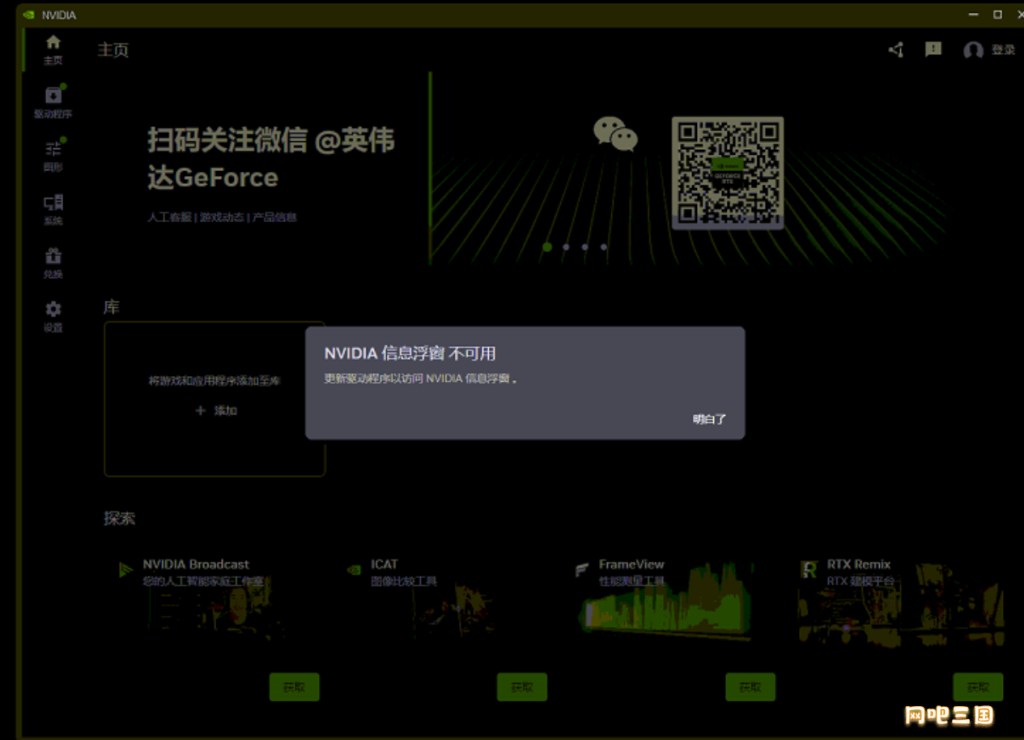Select the third banner carousel dot
This screenshot has height=740, width=1024.
pyautogui.click(x=585, y=247)
